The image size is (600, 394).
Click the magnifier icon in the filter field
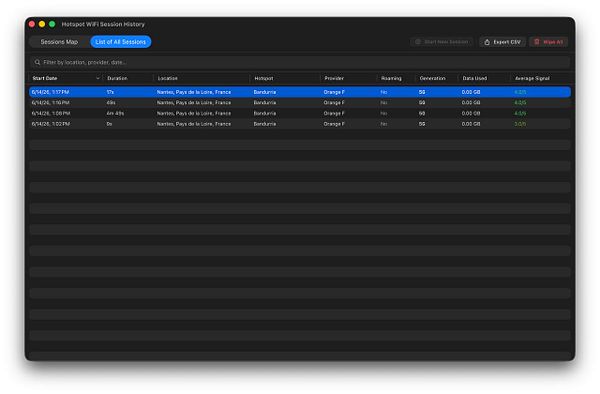[x=37, y=62]
